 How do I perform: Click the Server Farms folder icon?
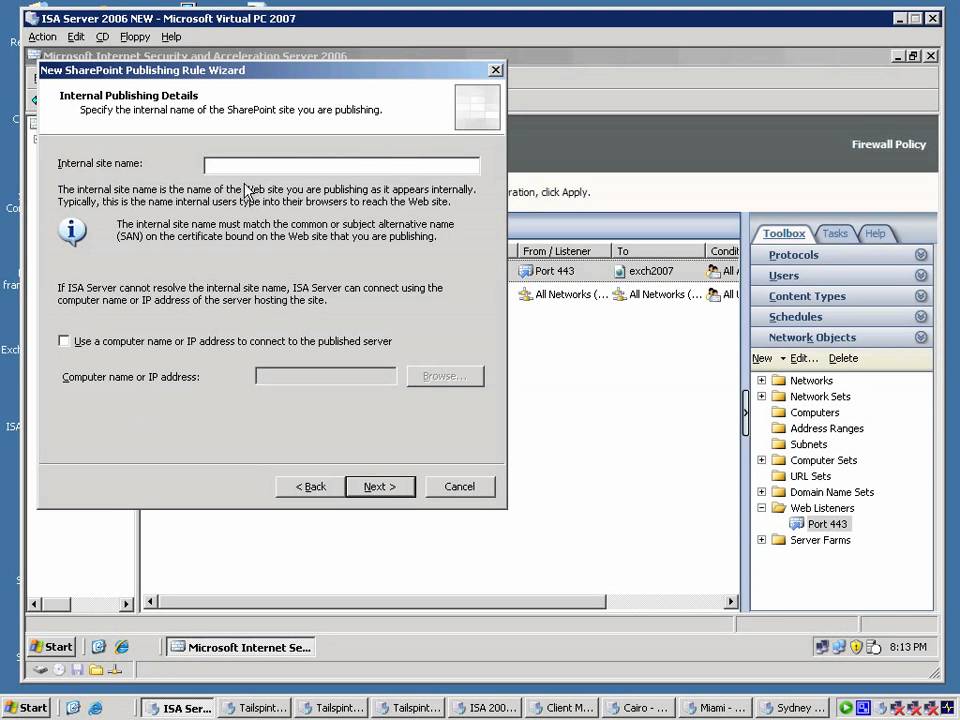tap(779, 539)
